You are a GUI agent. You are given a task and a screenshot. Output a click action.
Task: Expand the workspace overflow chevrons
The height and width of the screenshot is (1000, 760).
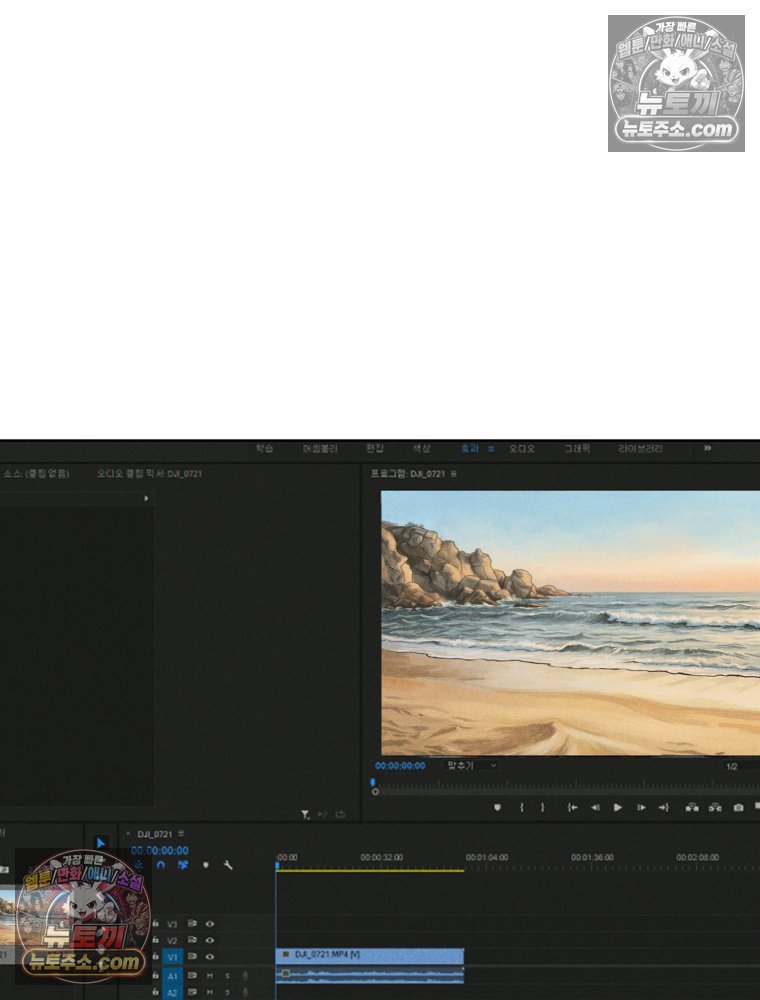(707, 448)
